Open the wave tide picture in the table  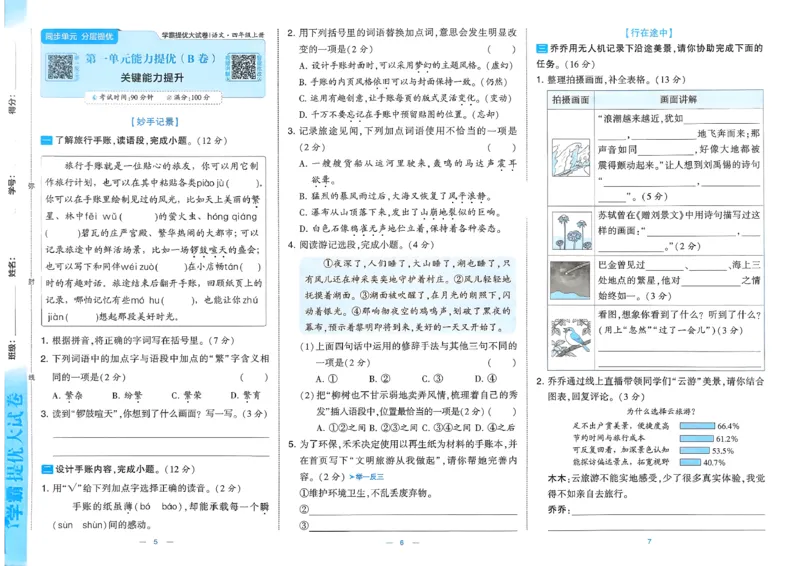click(571, 157)
